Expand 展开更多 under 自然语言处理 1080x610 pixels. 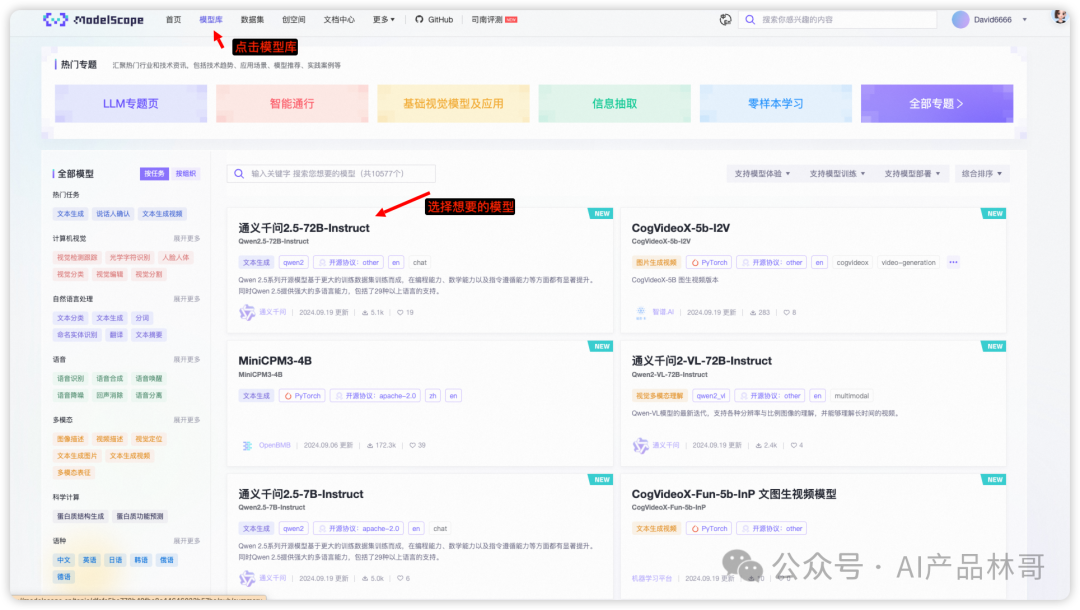187,299
